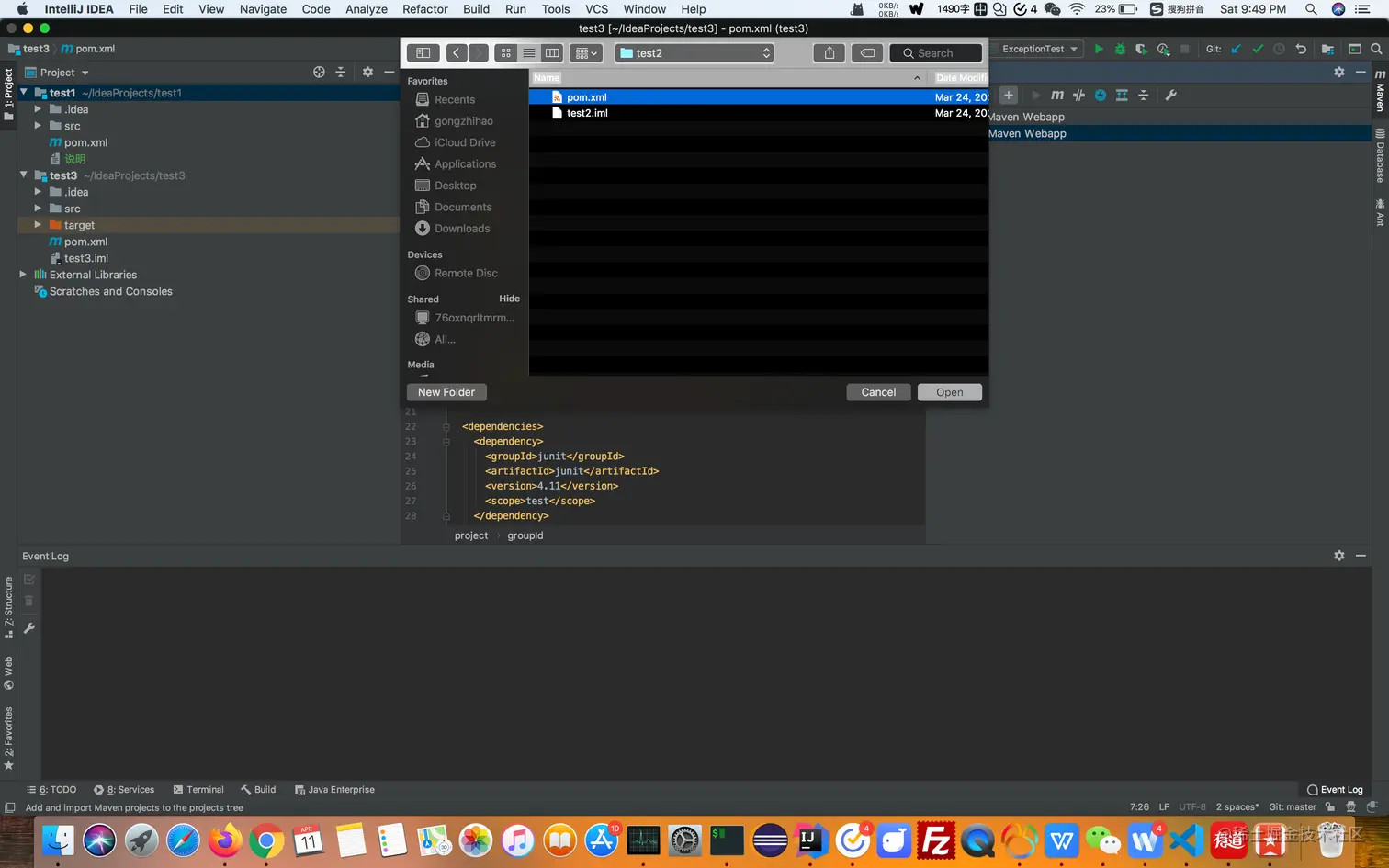This screenshot has height=868, width=1389.
Task: Open Recents in file dialog sidebar
Action: click(x=455, y=99)
